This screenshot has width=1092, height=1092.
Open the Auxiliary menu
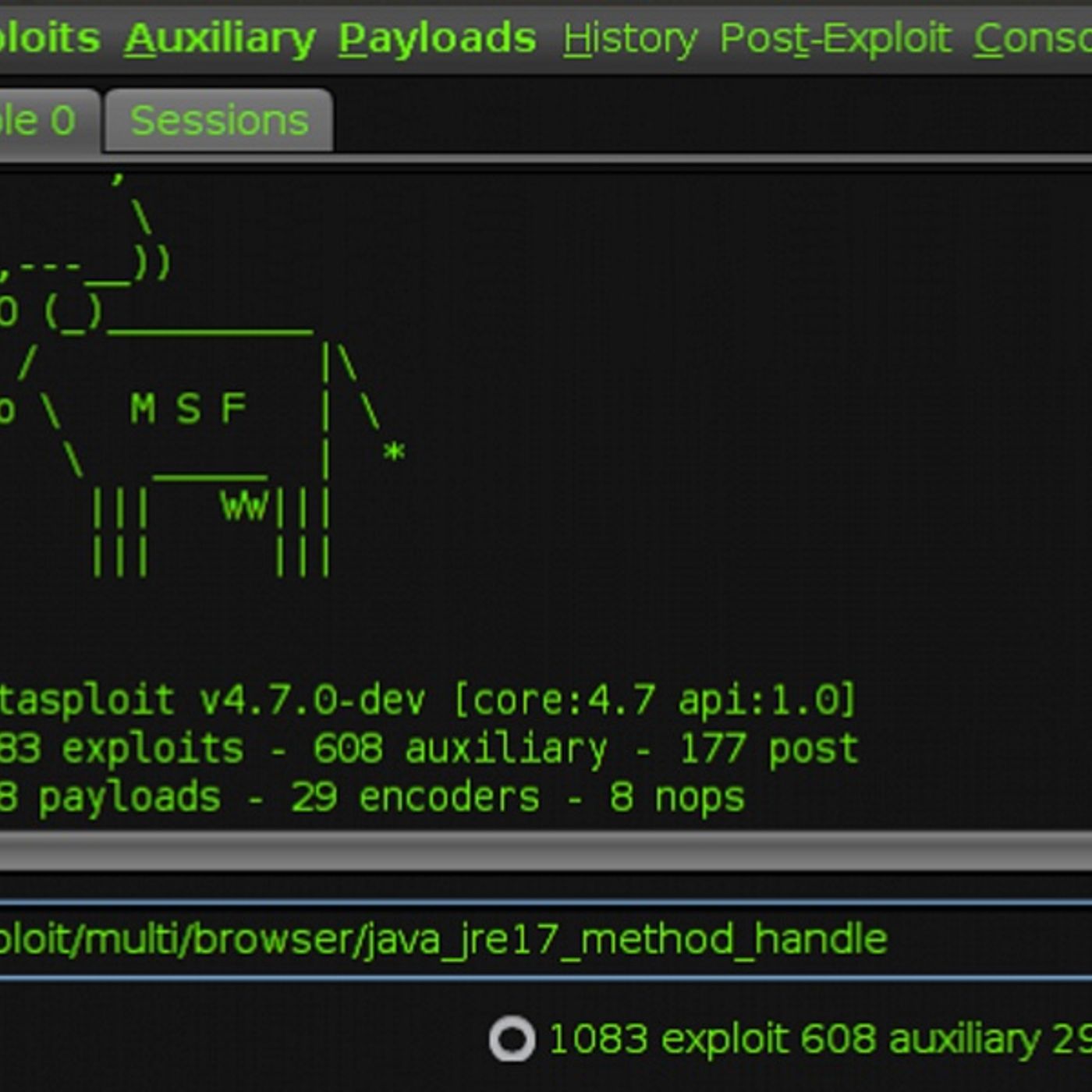[220, 39]
